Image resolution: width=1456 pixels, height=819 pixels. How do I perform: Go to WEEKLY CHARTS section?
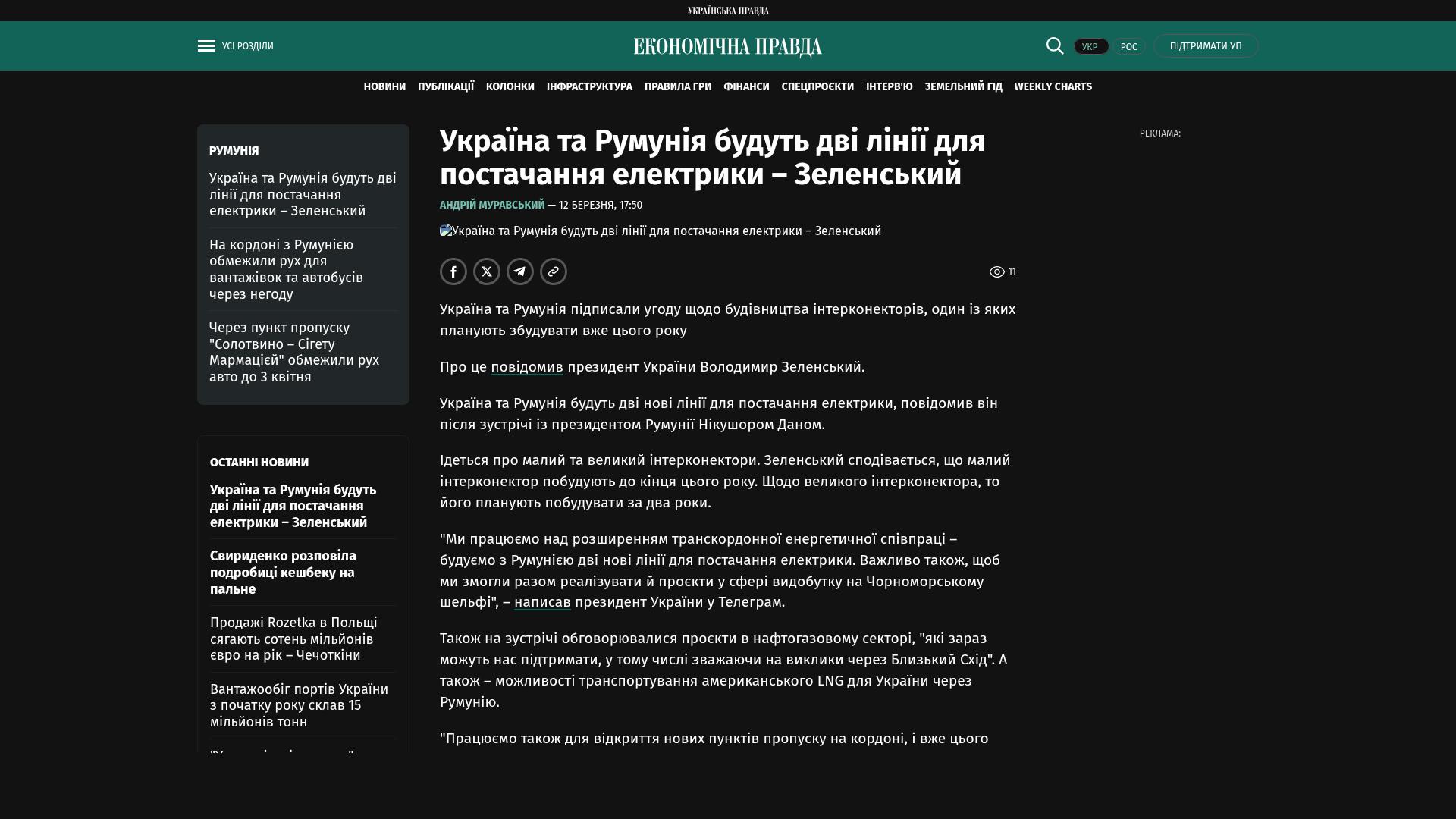pyautogui.click(x=1053, y=87)
